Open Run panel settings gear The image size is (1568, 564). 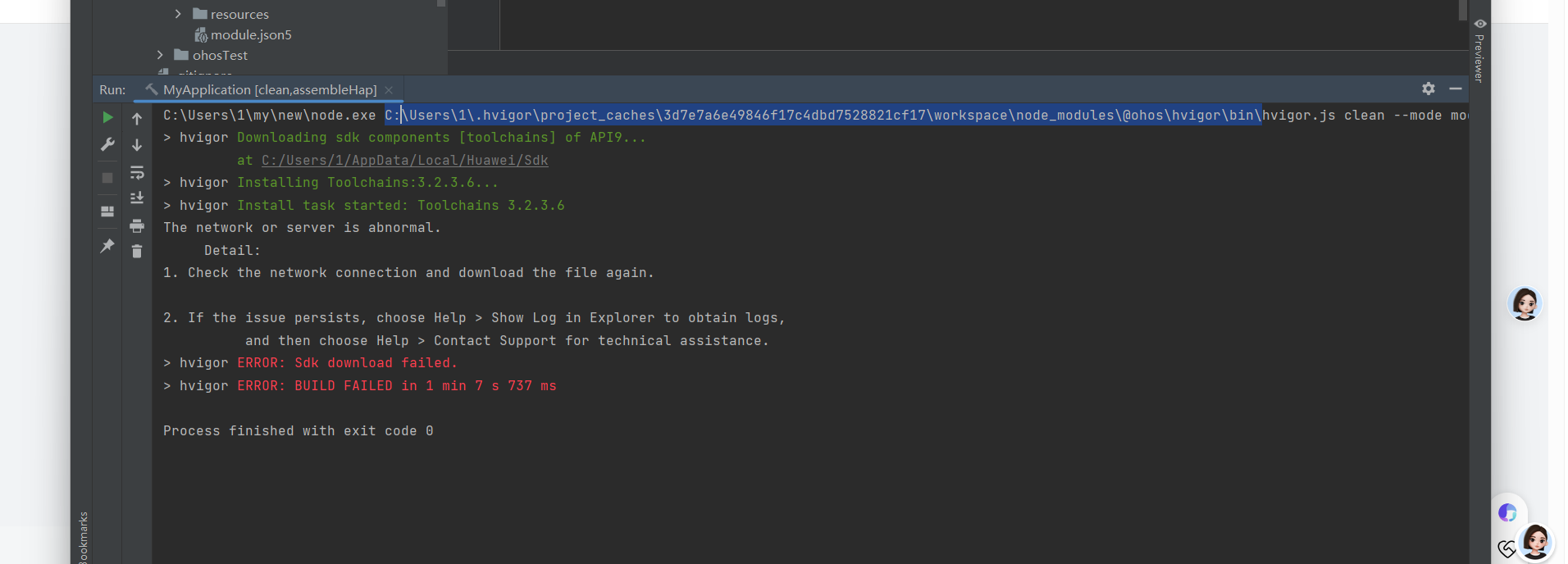pos(1429,89)
